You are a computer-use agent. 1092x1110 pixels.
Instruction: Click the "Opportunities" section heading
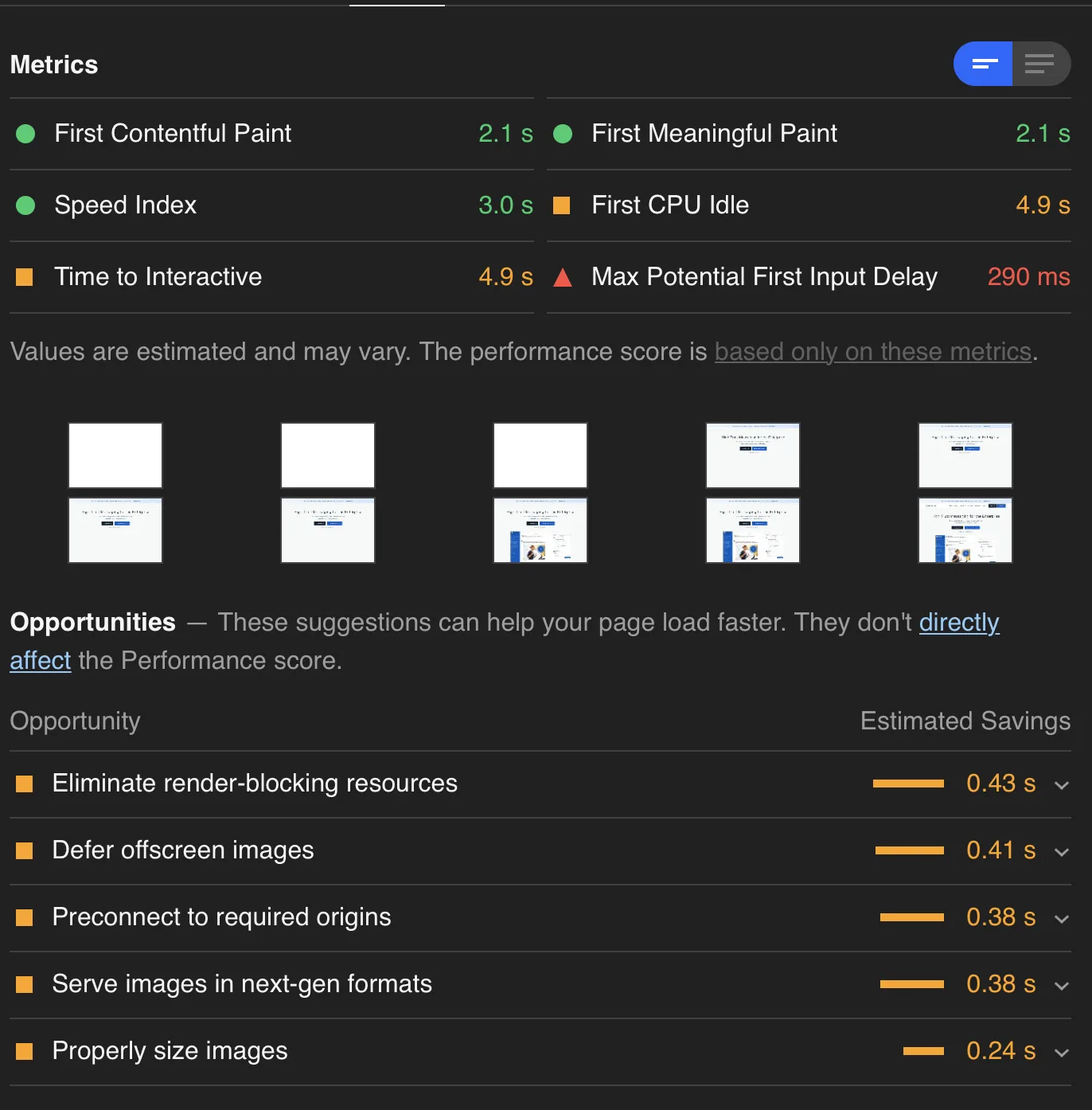click(93, 623)
